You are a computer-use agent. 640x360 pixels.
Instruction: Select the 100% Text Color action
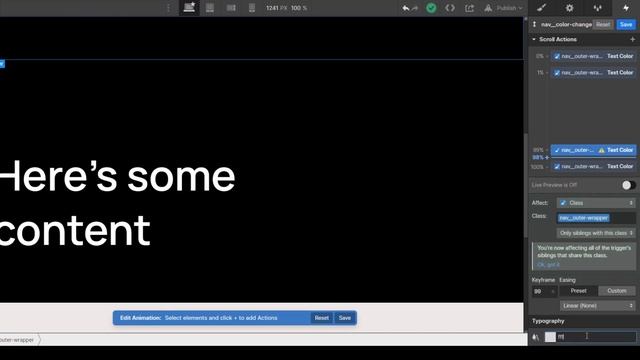click(x=593, y=167)
